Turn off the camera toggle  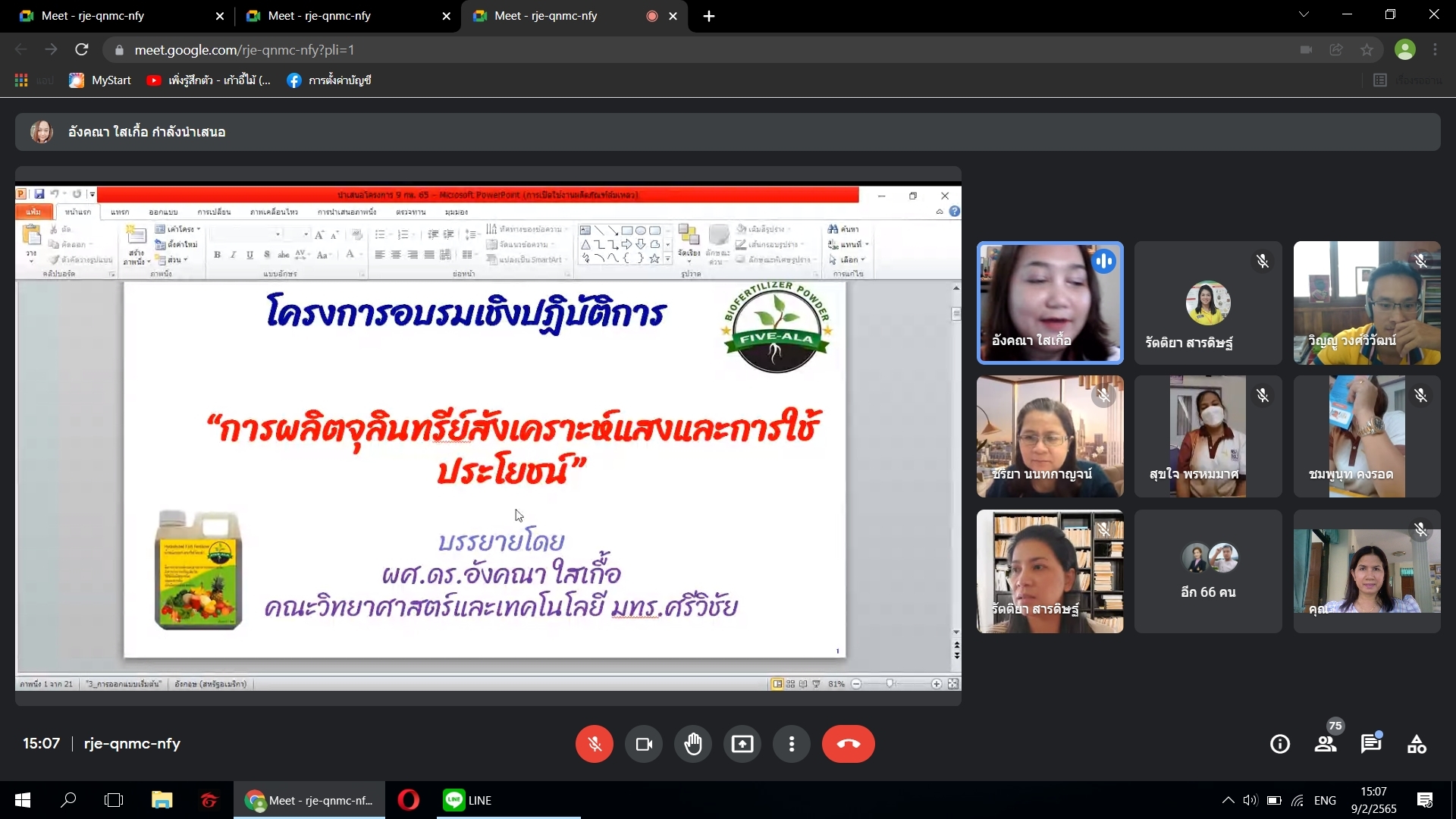pos(643,744)
